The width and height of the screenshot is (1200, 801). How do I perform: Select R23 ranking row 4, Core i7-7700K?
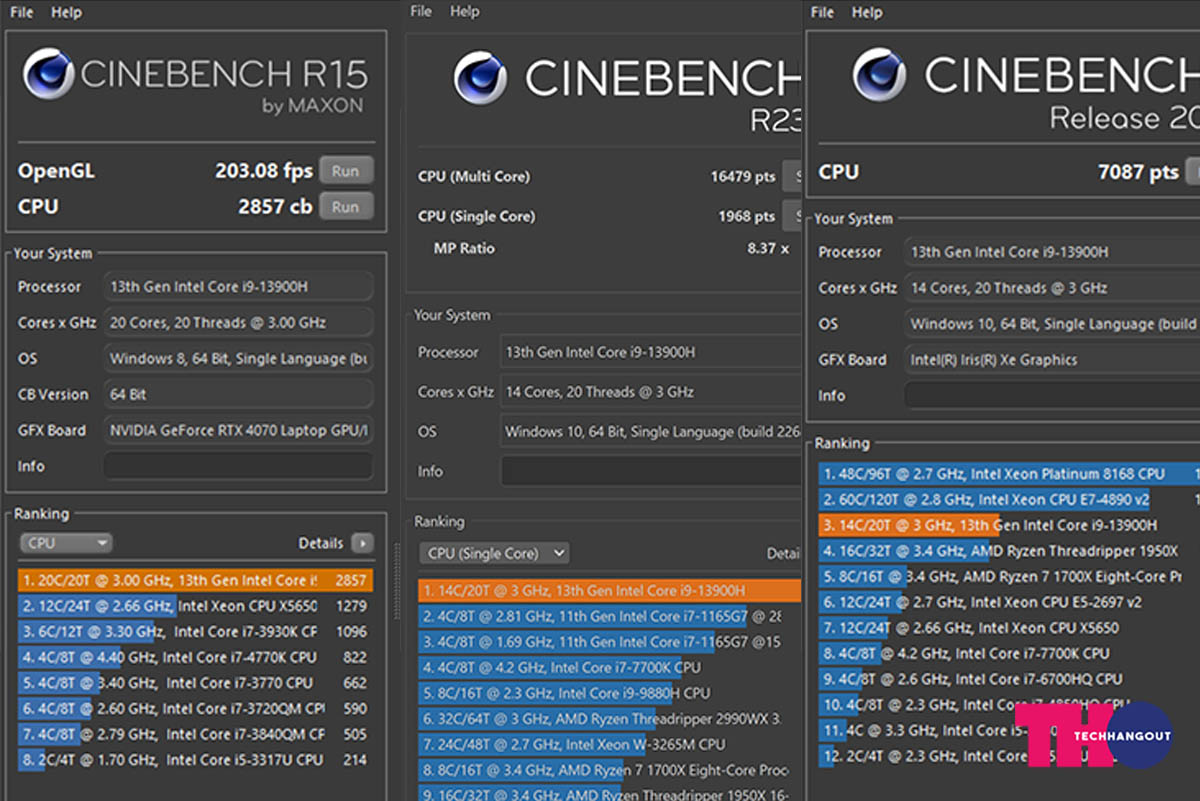click(610, 667)
